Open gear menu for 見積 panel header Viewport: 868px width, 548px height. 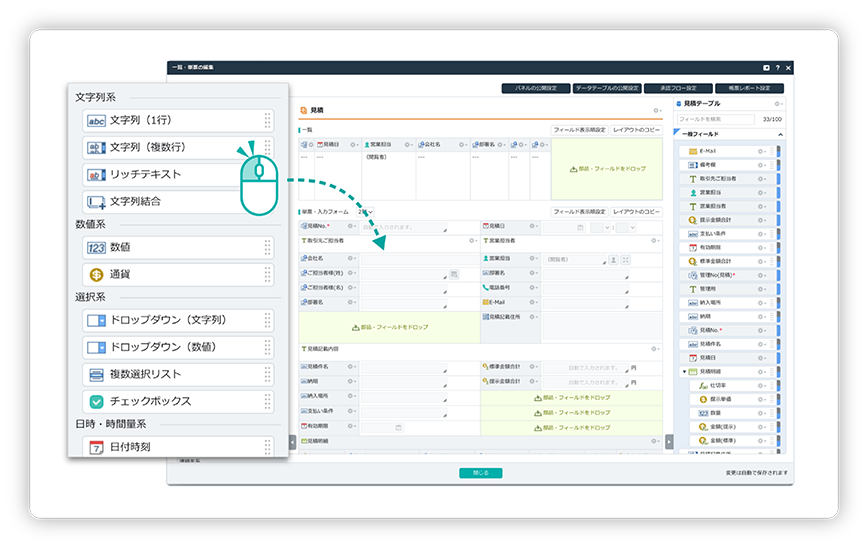pyautogui.click(x=657, y=111)
